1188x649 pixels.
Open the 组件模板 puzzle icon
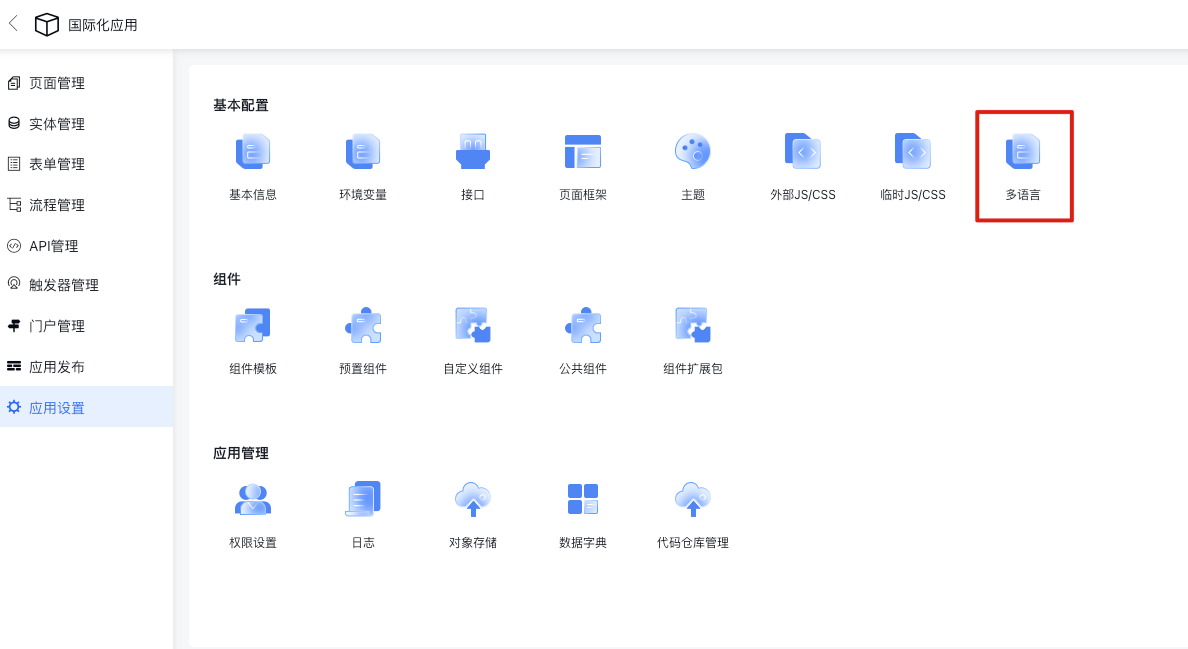tap(253, 326)
